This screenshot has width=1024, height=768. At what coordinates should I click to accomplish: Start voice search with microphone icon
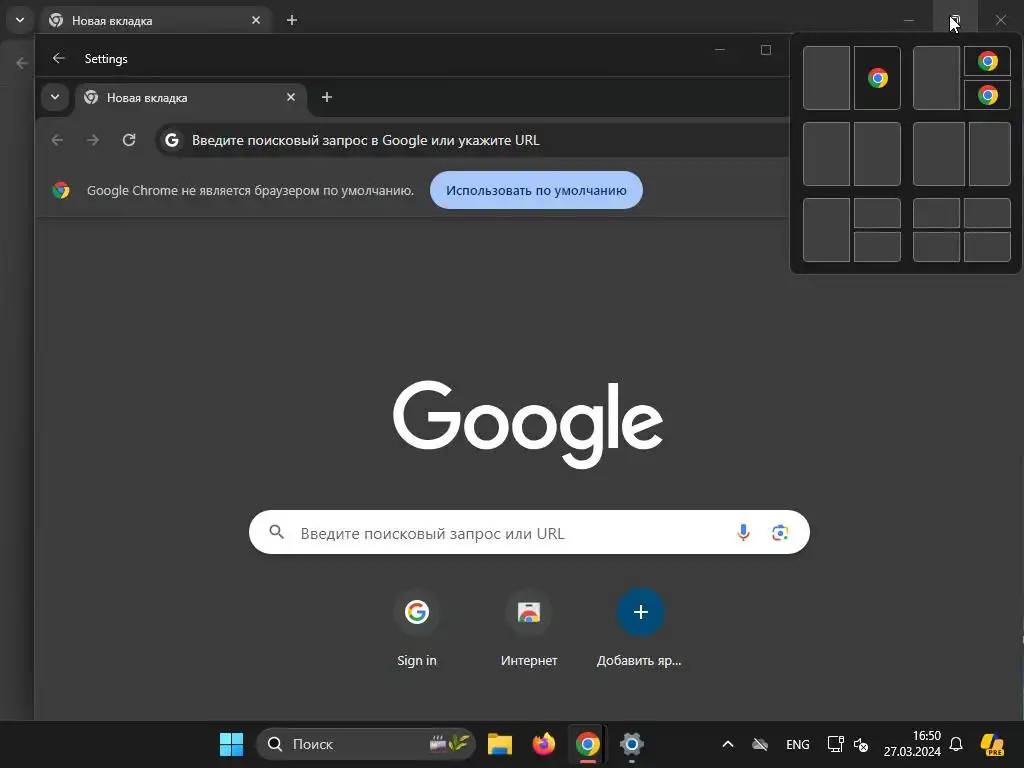coord(743,532)
